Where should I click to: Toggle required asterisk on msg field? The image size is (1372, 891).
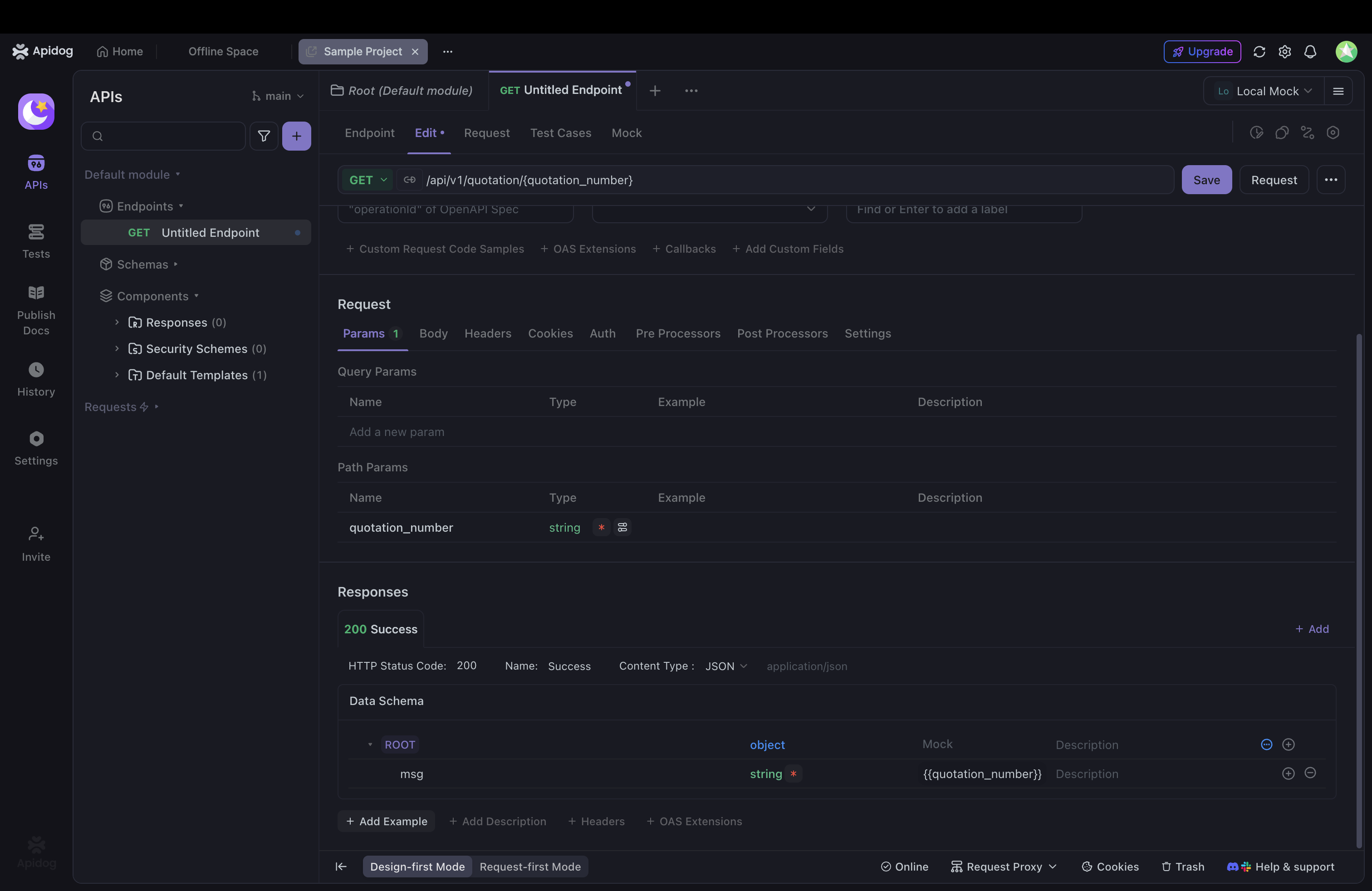point(793,774)
